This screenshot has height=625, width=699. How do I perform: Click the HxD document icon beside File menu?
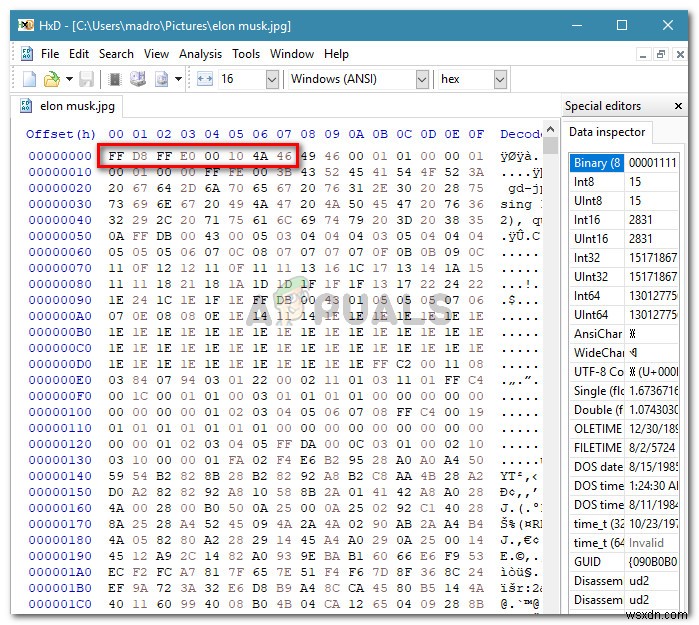pos(27,54)
